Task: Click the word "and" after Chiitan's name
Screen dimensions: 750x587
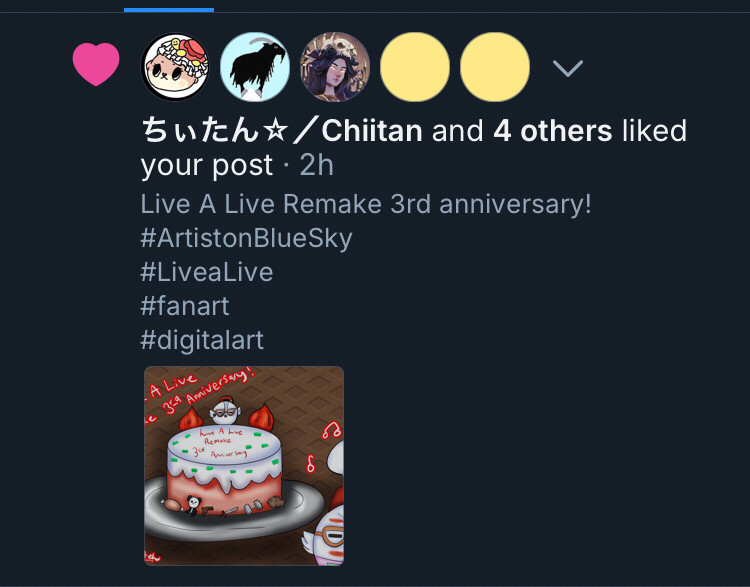Action: pos(458,131)
